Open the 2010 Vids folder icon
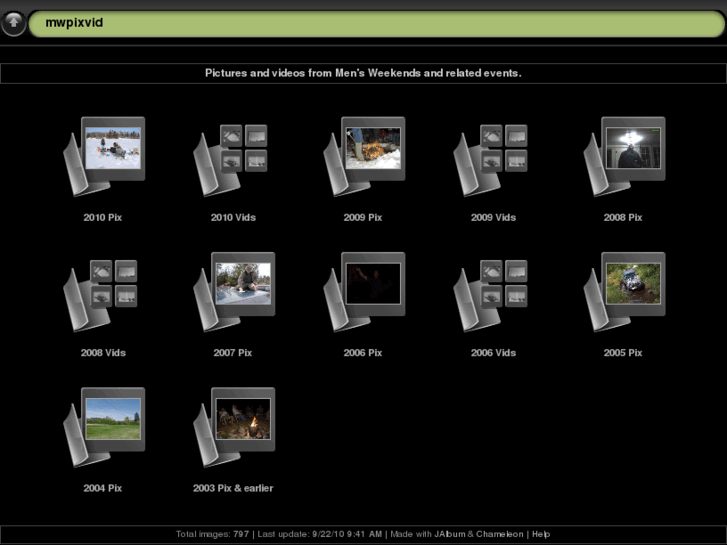 coord(233,156)
